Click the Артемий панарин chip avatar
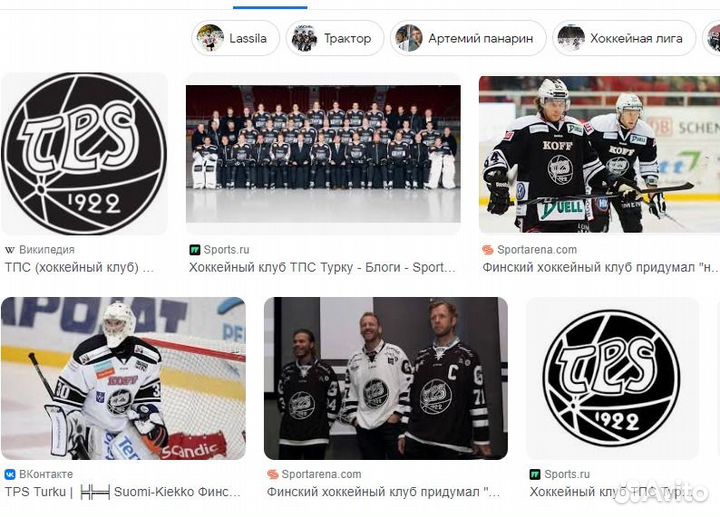This screenshot has height=517, width=720. (x=408, y=38)
